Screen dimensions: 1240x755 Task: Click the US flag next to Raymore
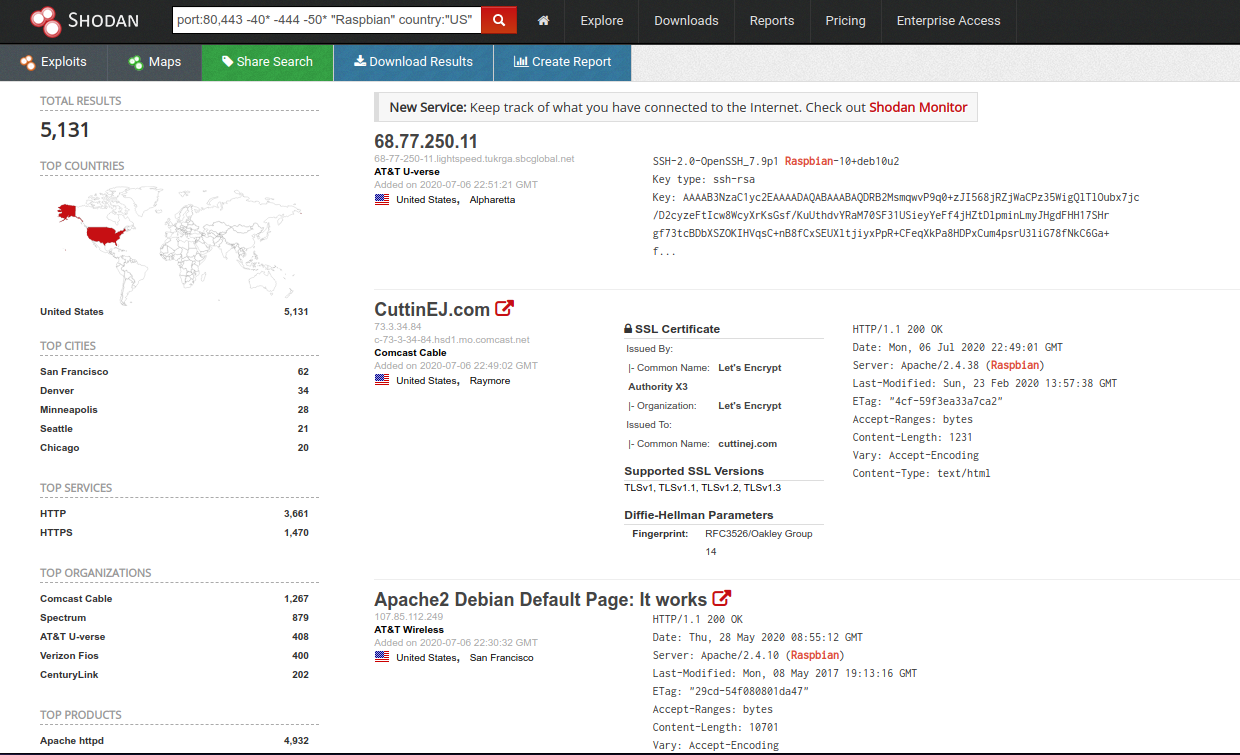(x=382, y=380)
